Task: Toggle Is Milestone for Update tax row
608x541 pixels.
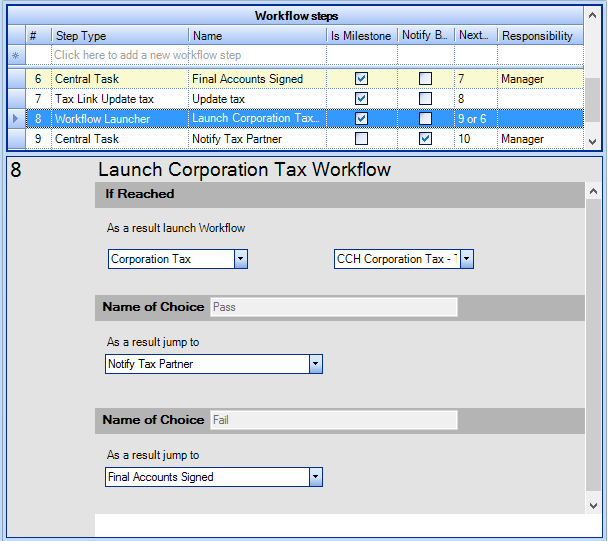Action: [x=361, y=99]
